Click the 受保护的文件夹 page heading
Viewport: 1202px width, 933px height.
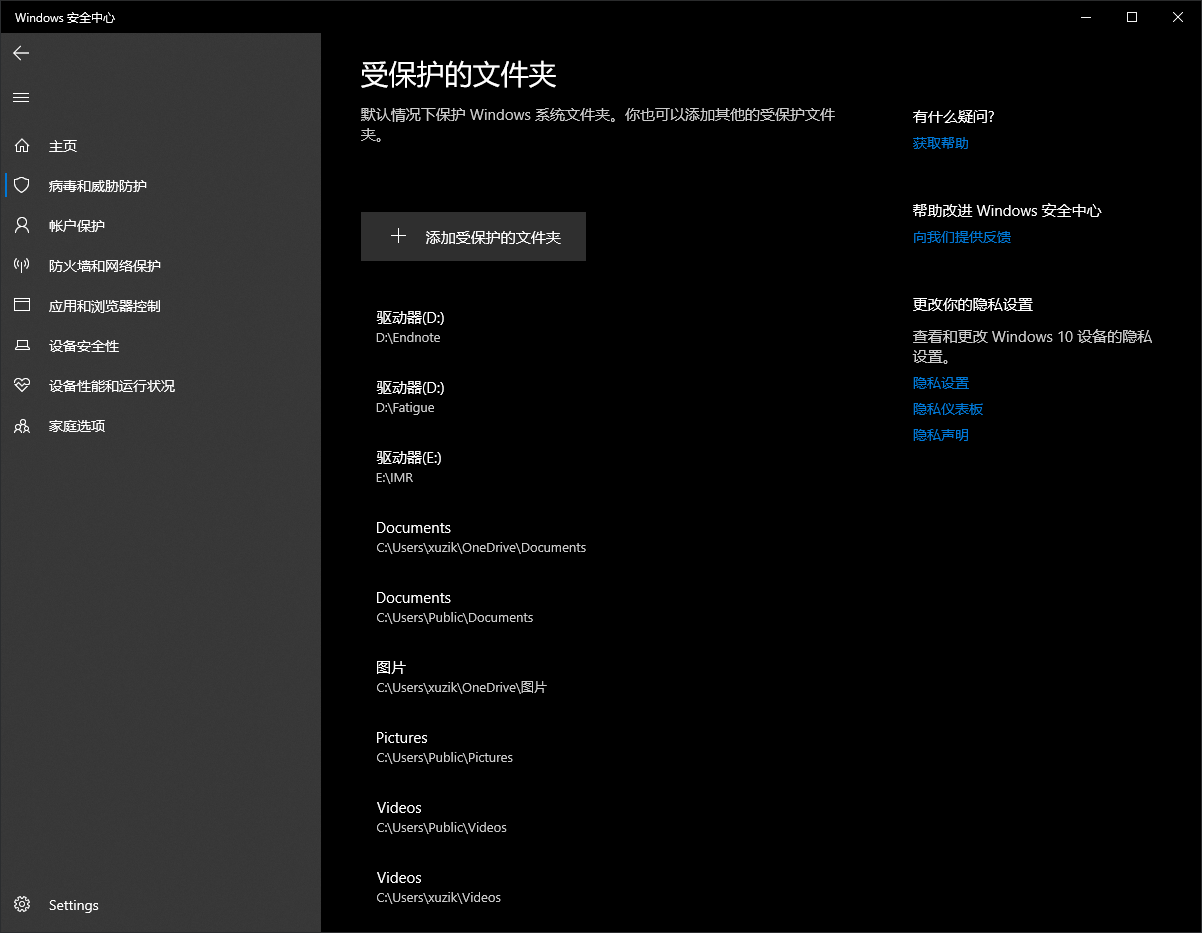(458, 75)
